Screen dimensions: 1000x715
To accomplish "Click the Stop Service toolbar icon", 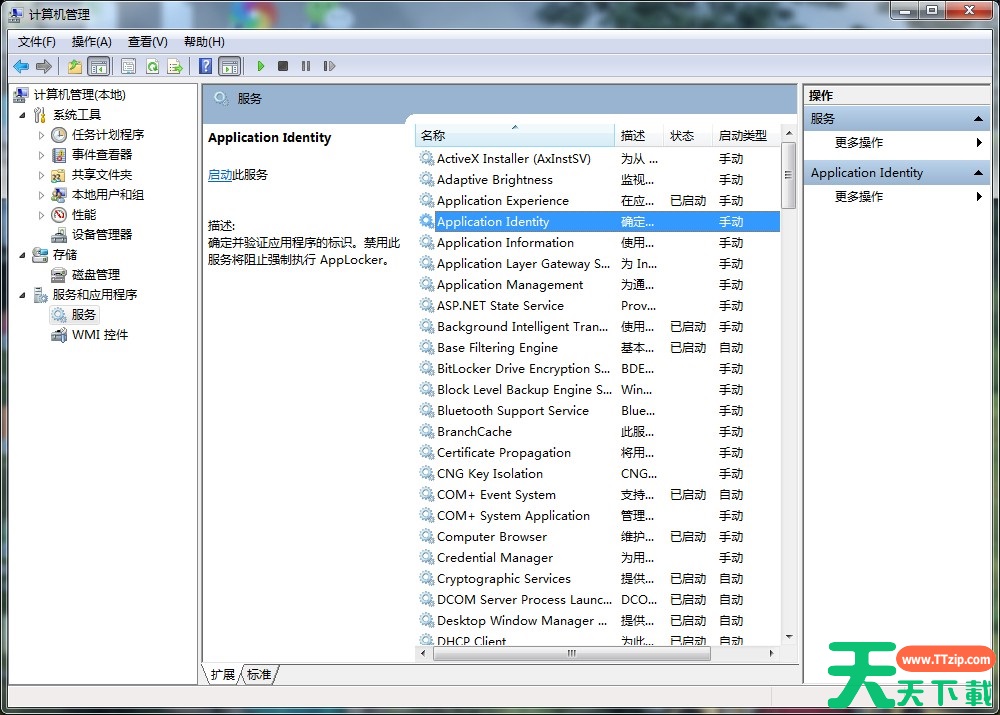I will (283, 66).
